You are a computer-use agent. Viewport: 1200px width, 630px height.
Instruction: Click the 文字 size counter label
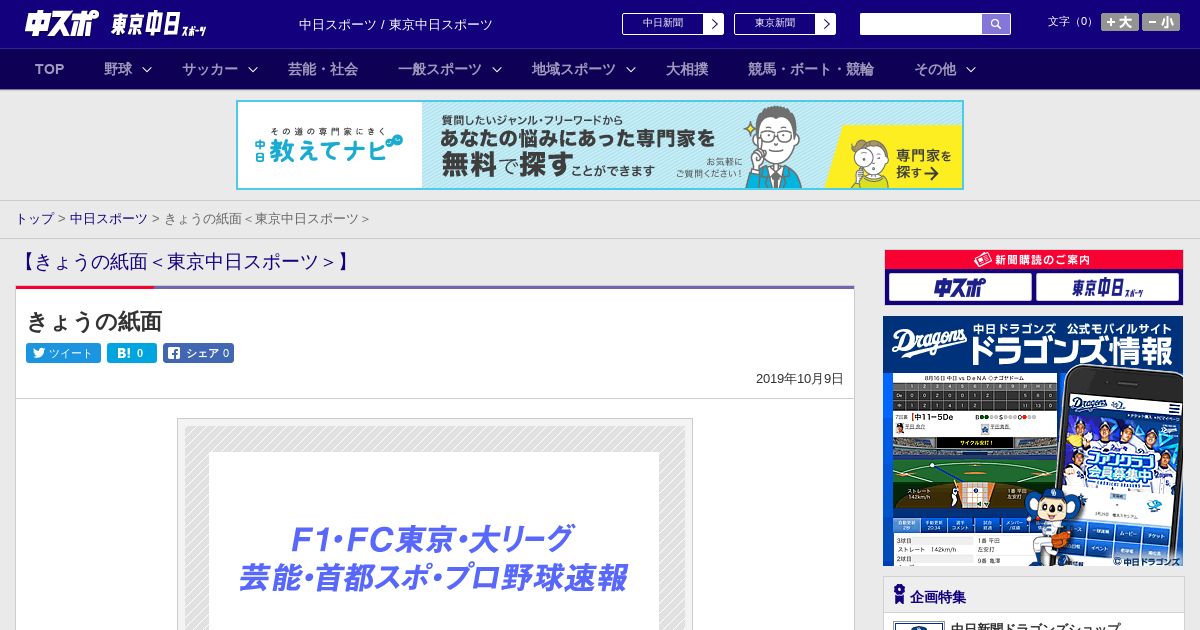(1071, 22)
